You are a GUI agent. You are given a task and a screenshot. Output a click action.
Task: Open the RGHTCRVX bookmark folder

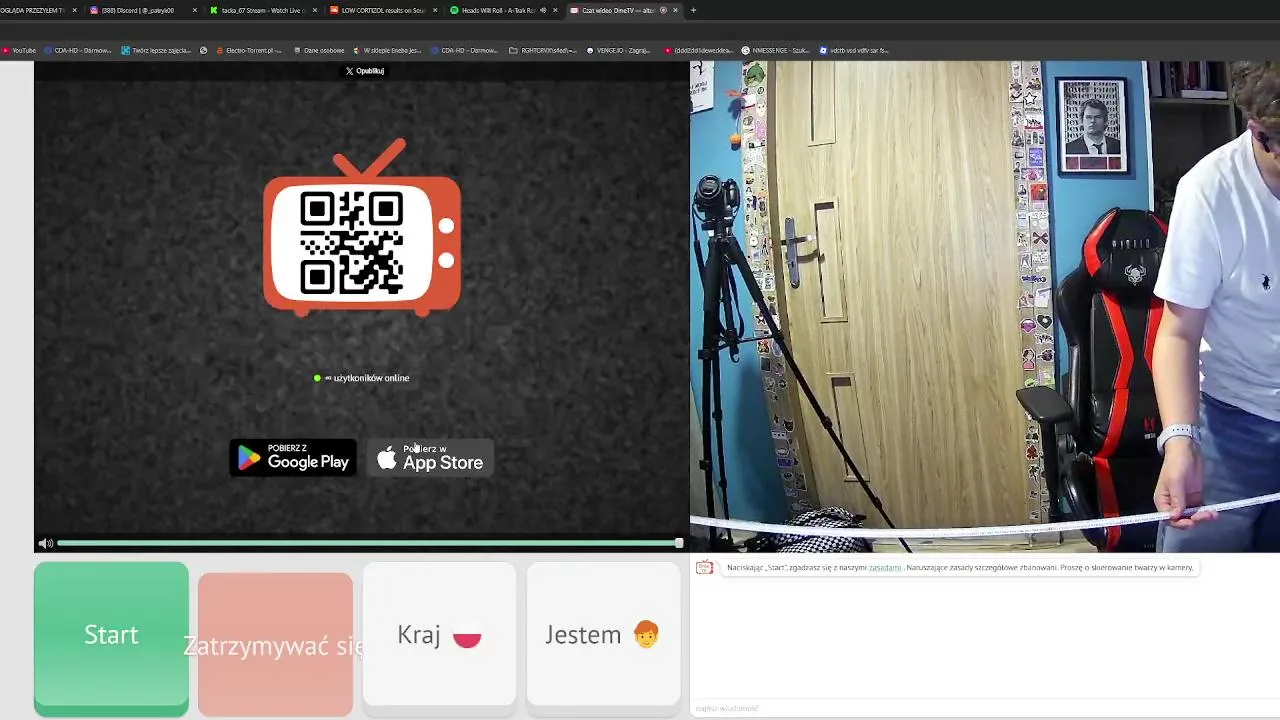pyautogui.click(x=543, y=50)
